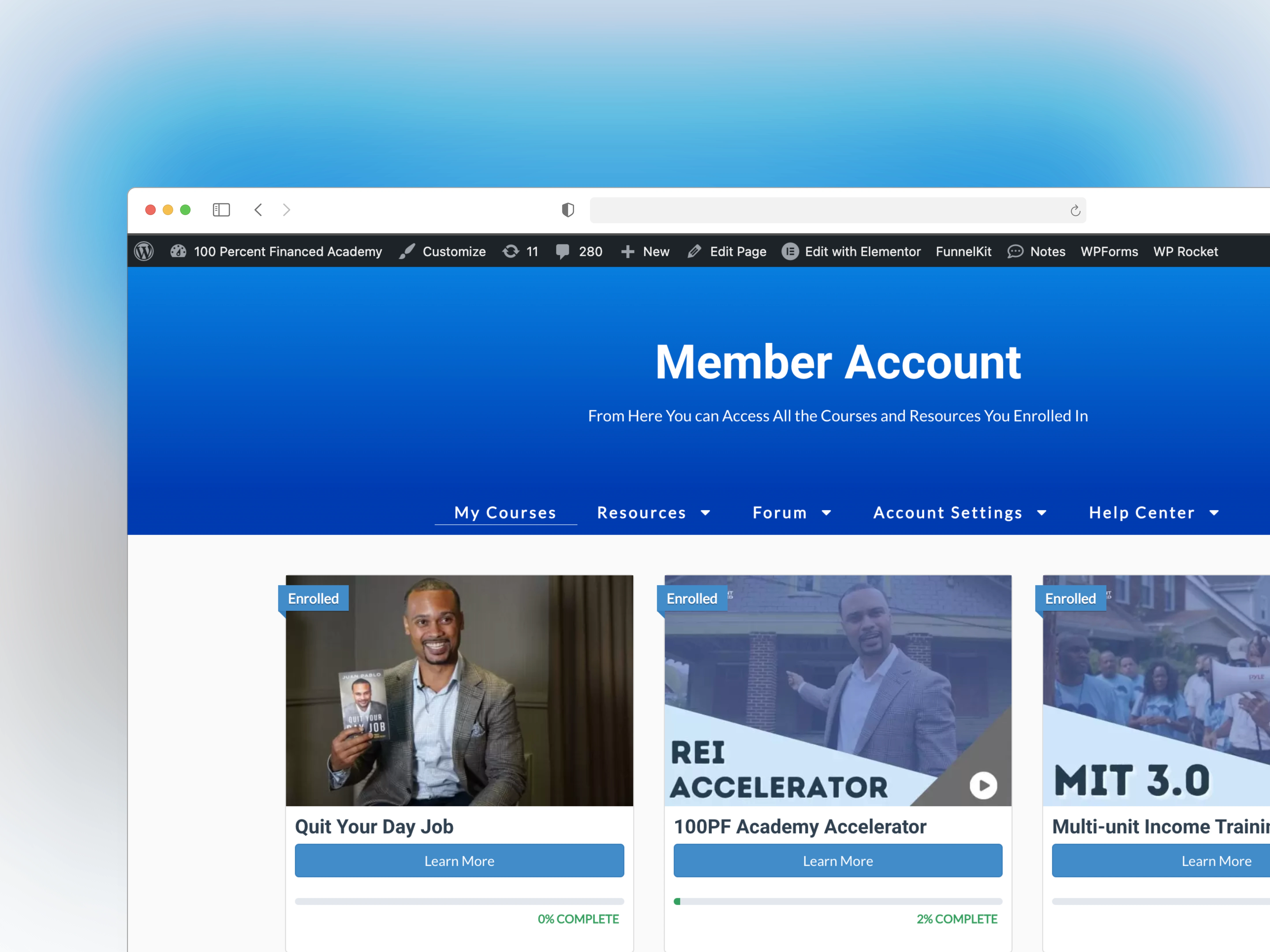Go back with browser back arrow
Viewport: 1270px width, 952px height.
pyautogui.click(x=258, y=210)
